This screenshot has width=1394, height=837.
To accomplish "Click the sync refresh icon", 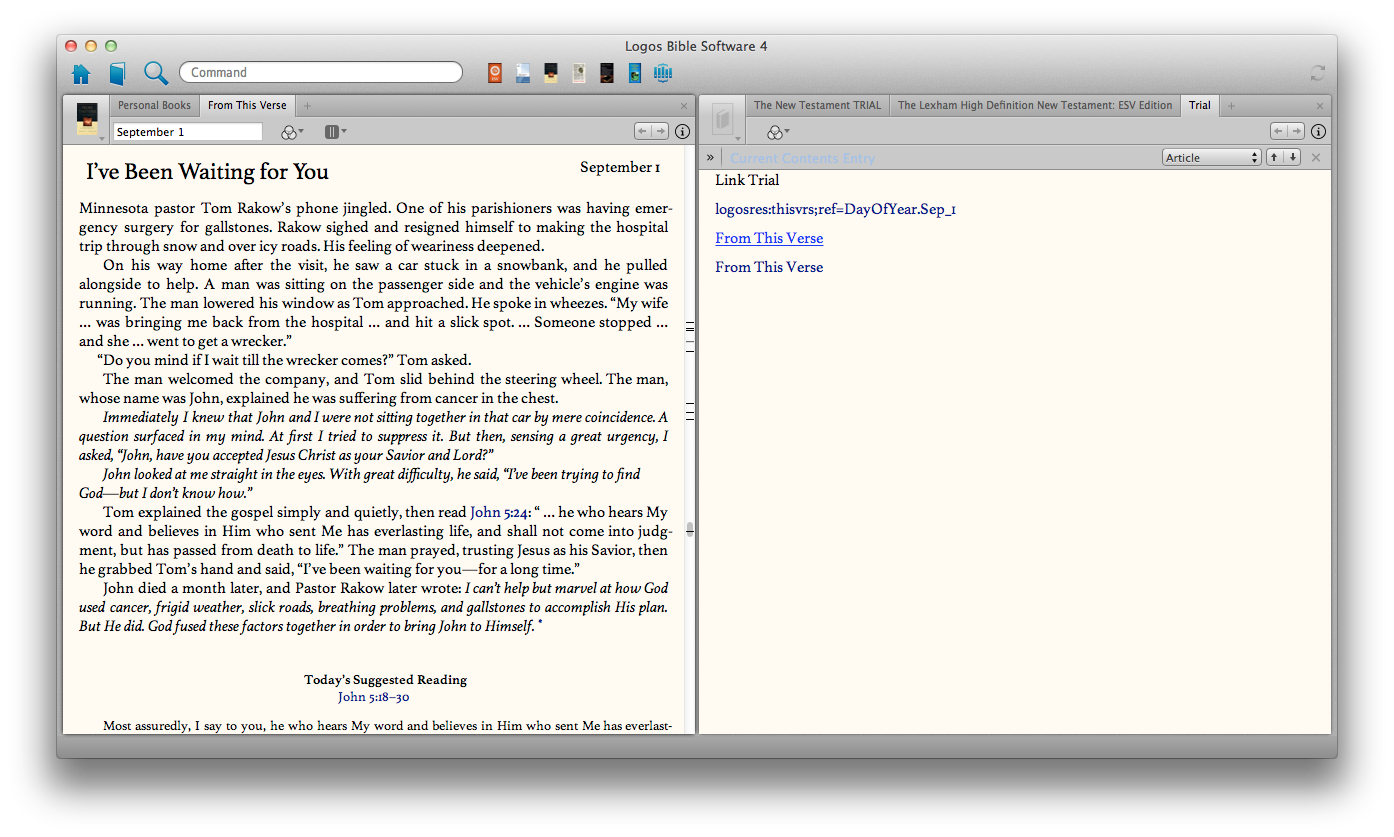I will [x=1318, y=73].
